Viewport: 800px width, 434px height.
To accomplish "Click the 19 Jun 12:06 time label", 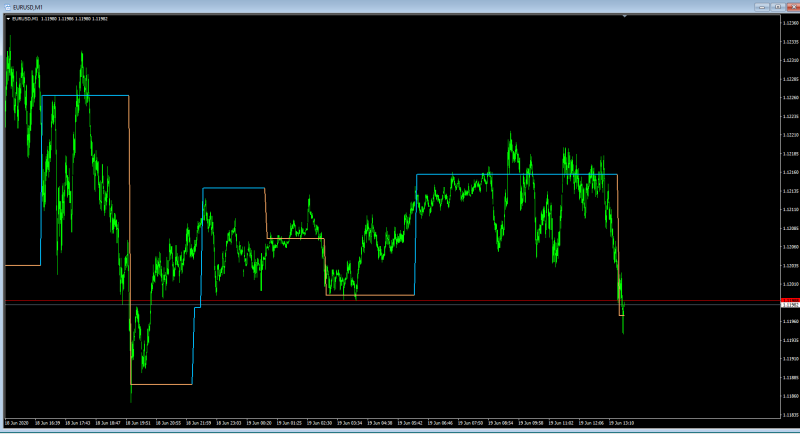I will click(x=591, y=423).
